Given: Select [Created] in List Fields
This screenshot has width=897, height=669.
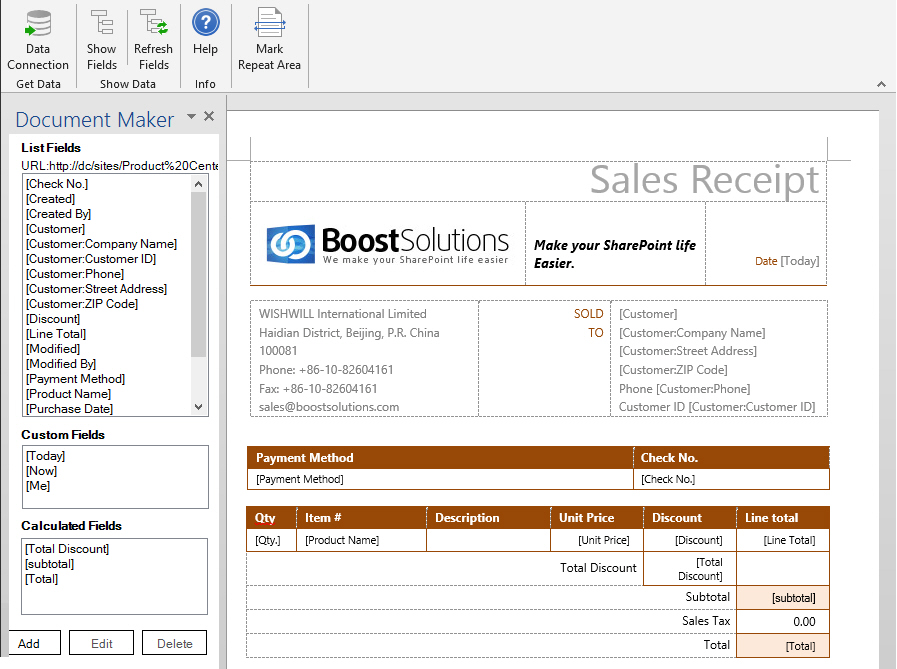Looking at the screenshot, I should [x=50, y=199].
